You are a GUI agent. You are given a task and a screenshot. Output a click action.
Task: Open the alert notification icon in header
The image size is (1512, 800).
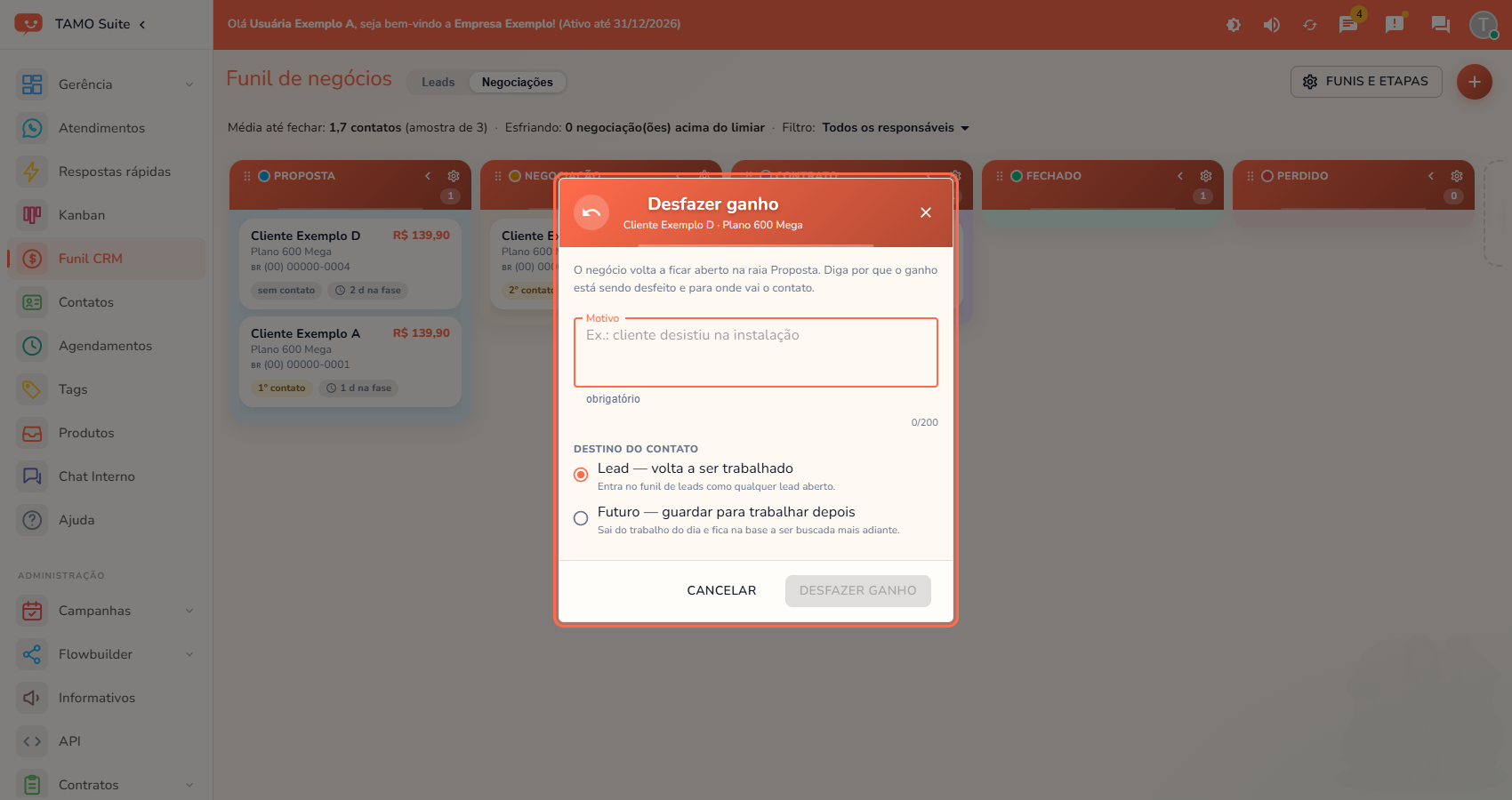pos(1395,24)
